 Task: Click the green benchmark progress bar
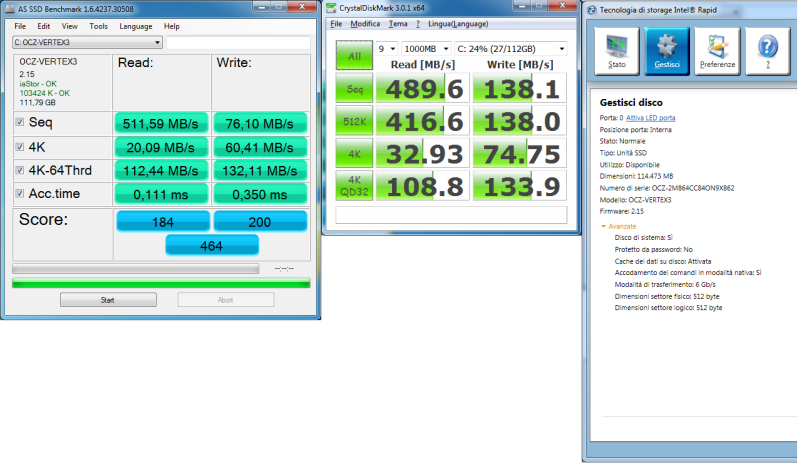(160, 283)
